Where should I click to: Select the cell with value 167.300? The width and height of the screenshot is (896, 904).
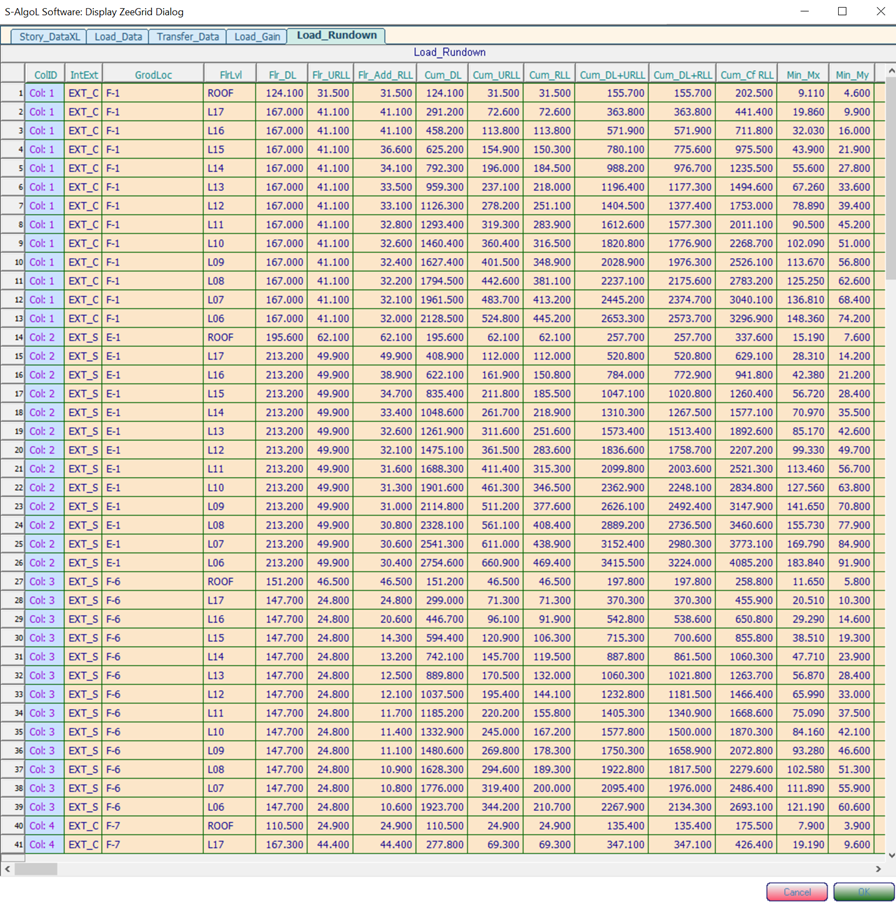(282, 845)
